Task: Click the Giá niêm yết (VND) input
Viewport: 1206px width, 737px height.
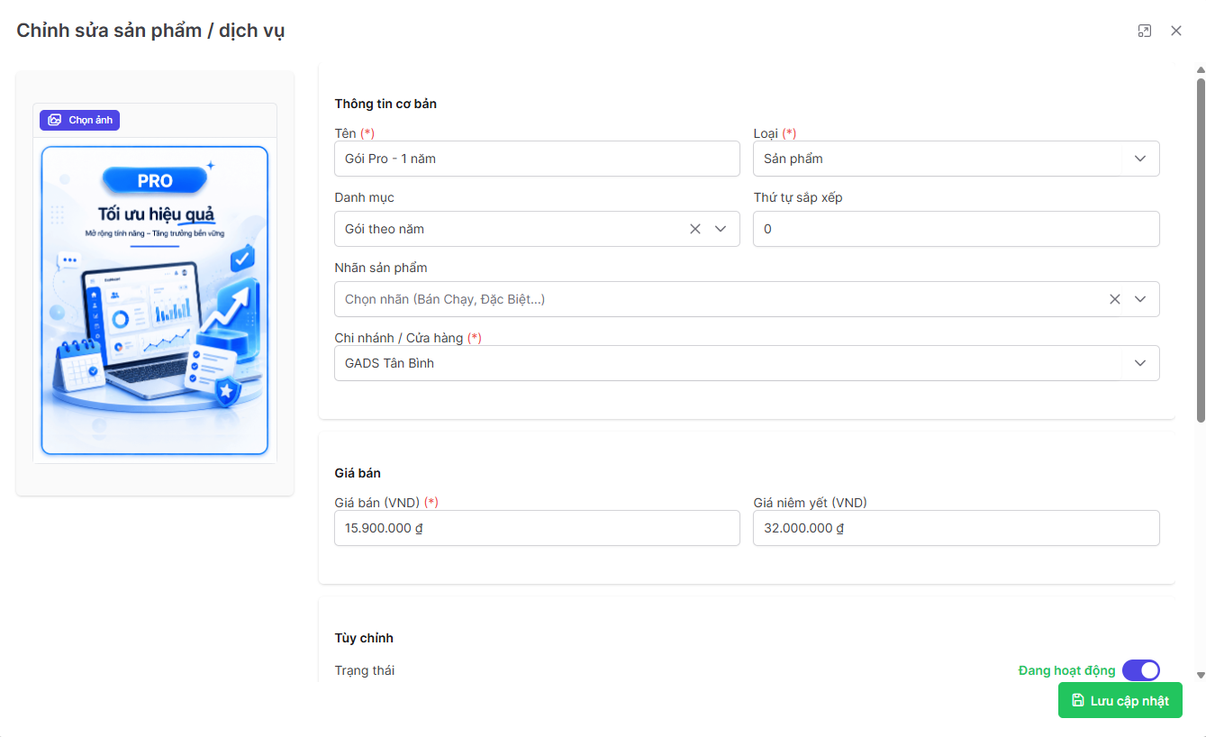Action: point(956,528)
